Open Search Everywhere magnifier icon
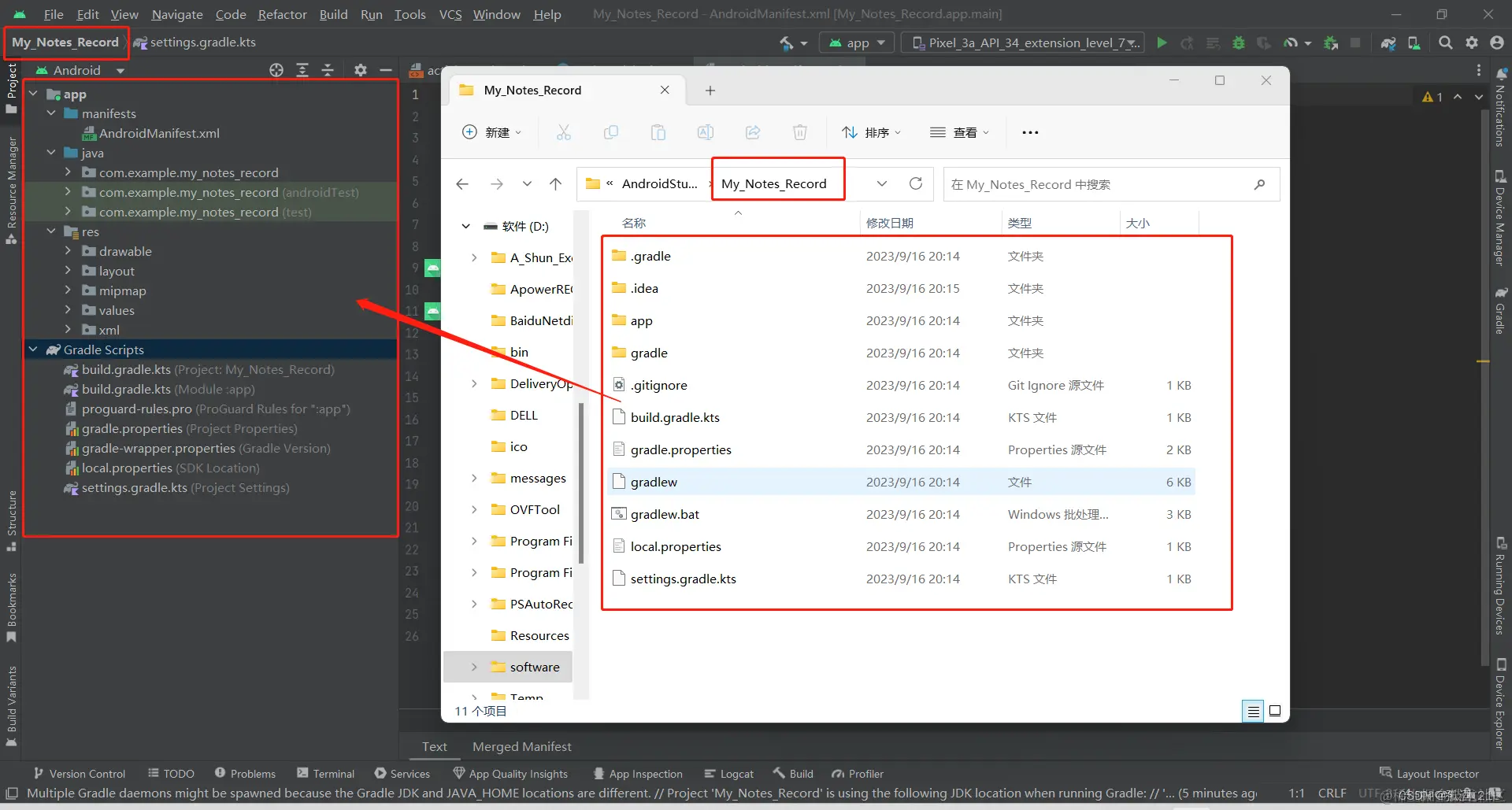The width and height of the screenshot is (1512, 810). pos(1446,43)
